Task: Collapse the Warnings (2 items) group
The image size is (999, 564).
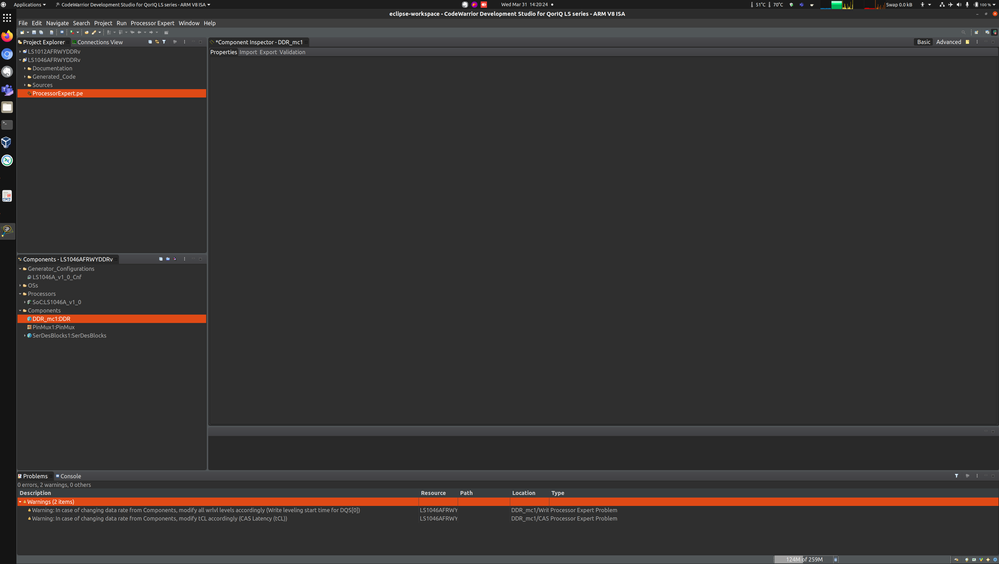Action: (20, 502)
